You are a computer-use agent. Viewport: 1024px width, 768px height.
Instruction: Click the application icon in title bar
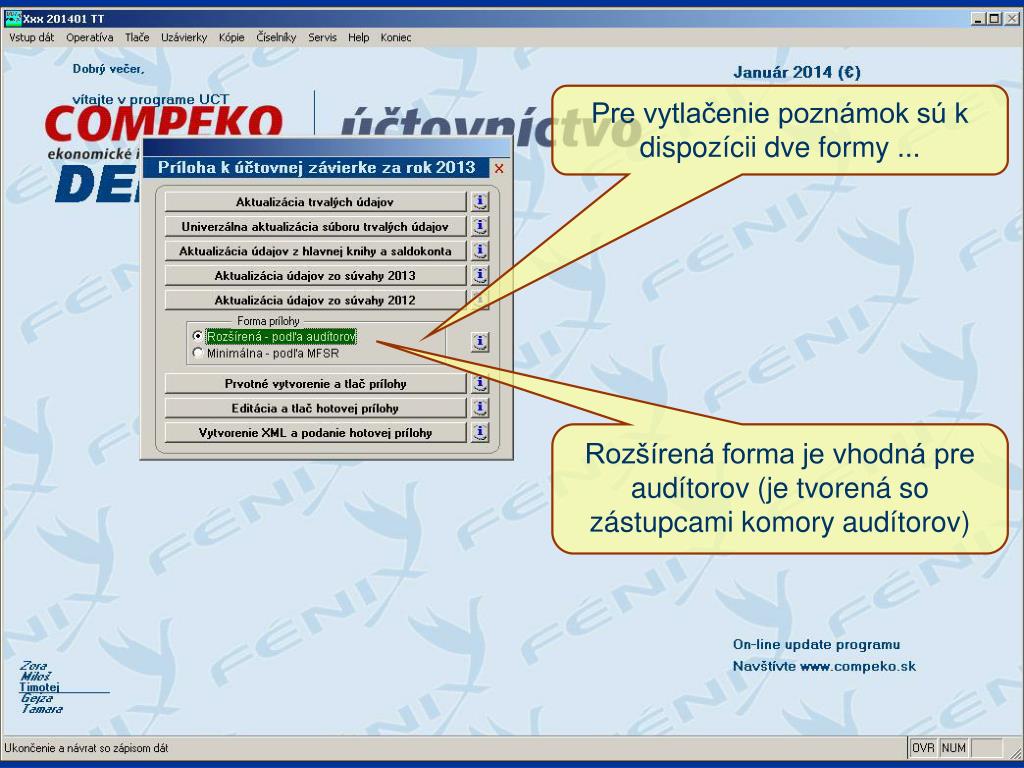[x=12, y=18]
